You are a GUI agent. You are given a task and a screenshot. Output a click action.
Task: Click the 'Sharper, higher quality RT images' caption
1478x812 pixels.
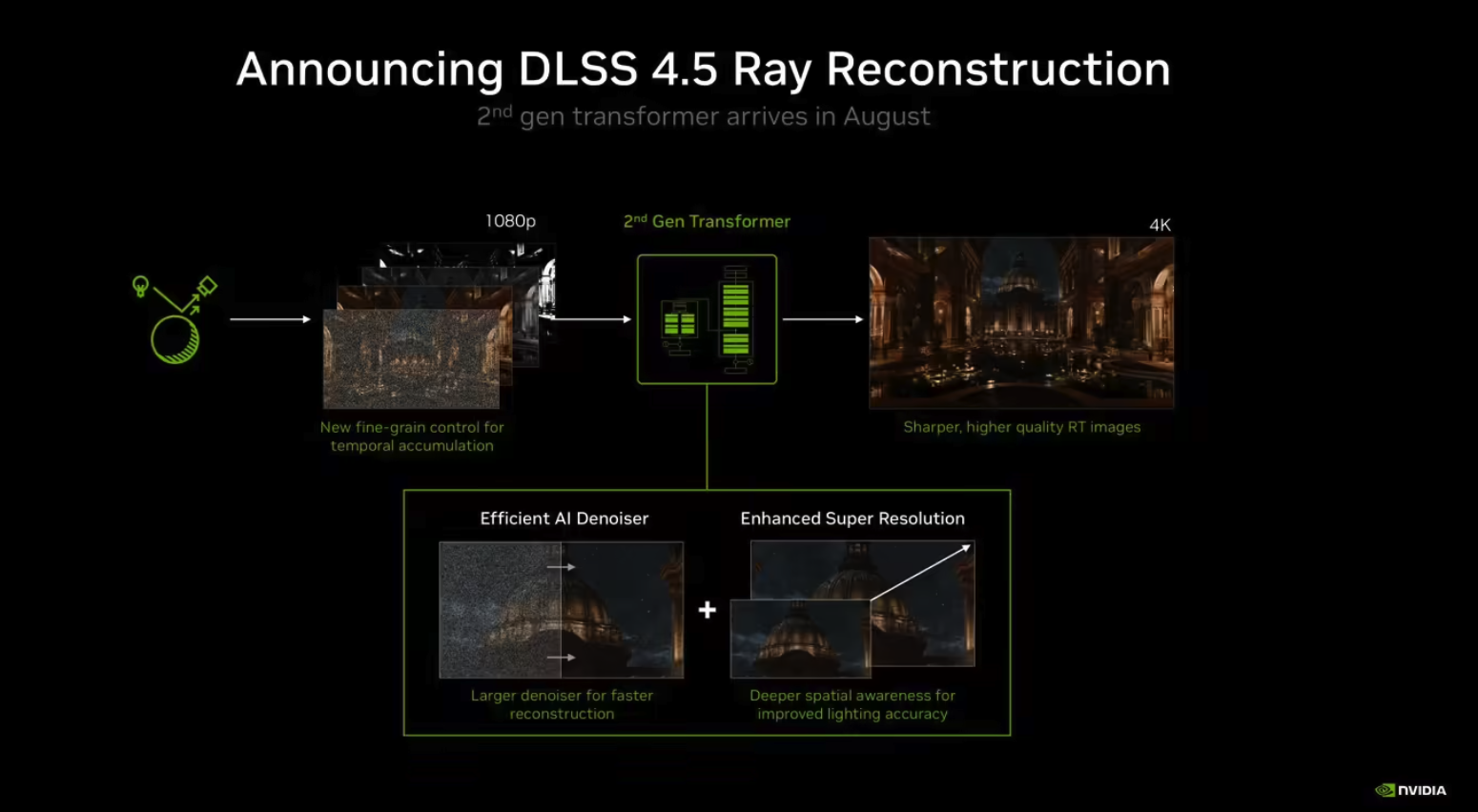point(1021,427)
